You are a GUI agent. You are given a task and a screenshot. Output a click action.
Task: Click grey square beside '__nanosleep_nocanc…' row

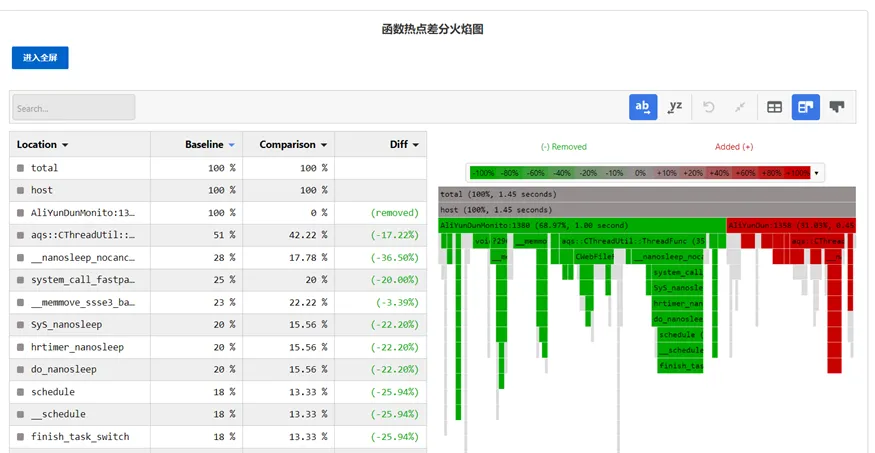[21, 258]
